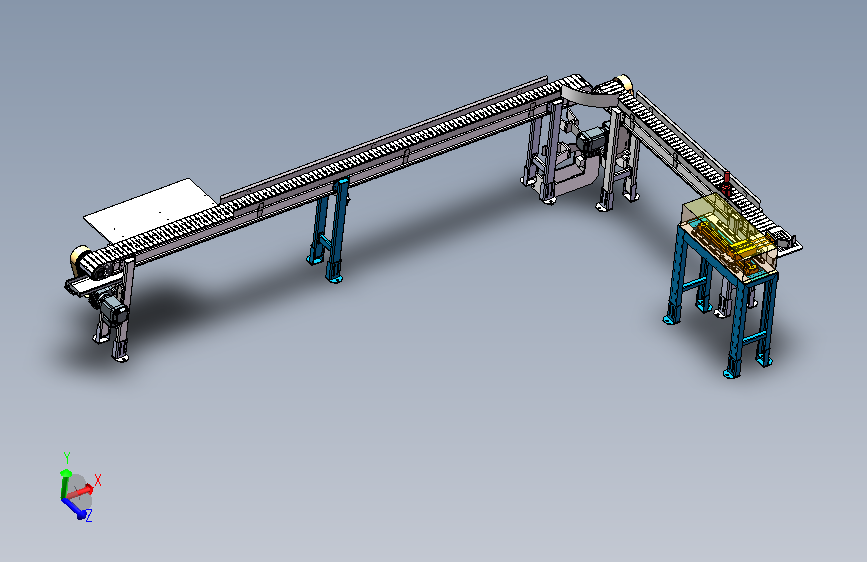The width and height of the screenshot is (867, 562).
Task: Select the blue table frame's front leg
Action: pyautogui.click(x=737, y=330)
